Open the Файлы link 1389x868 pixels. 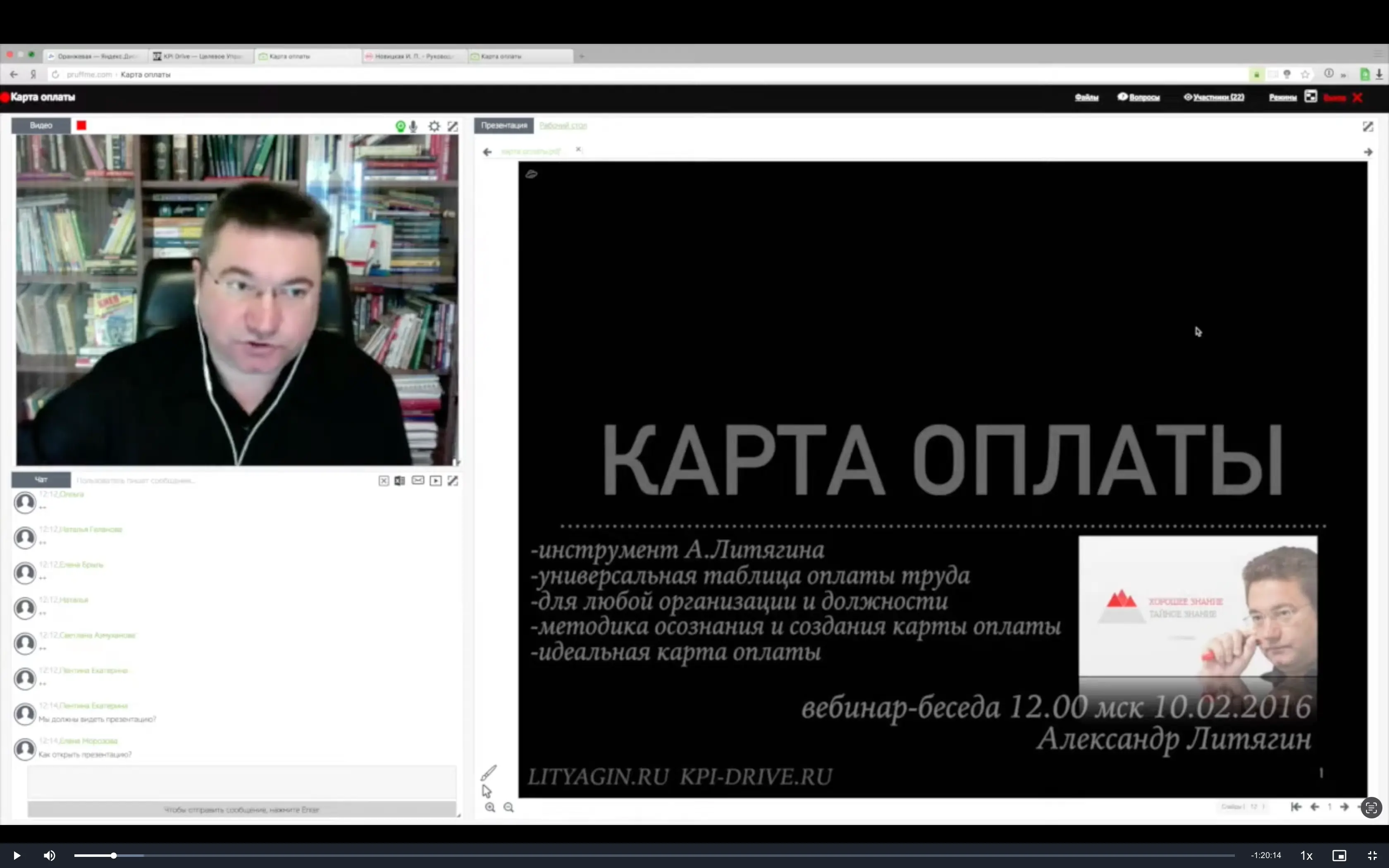tap(1086, 97)
